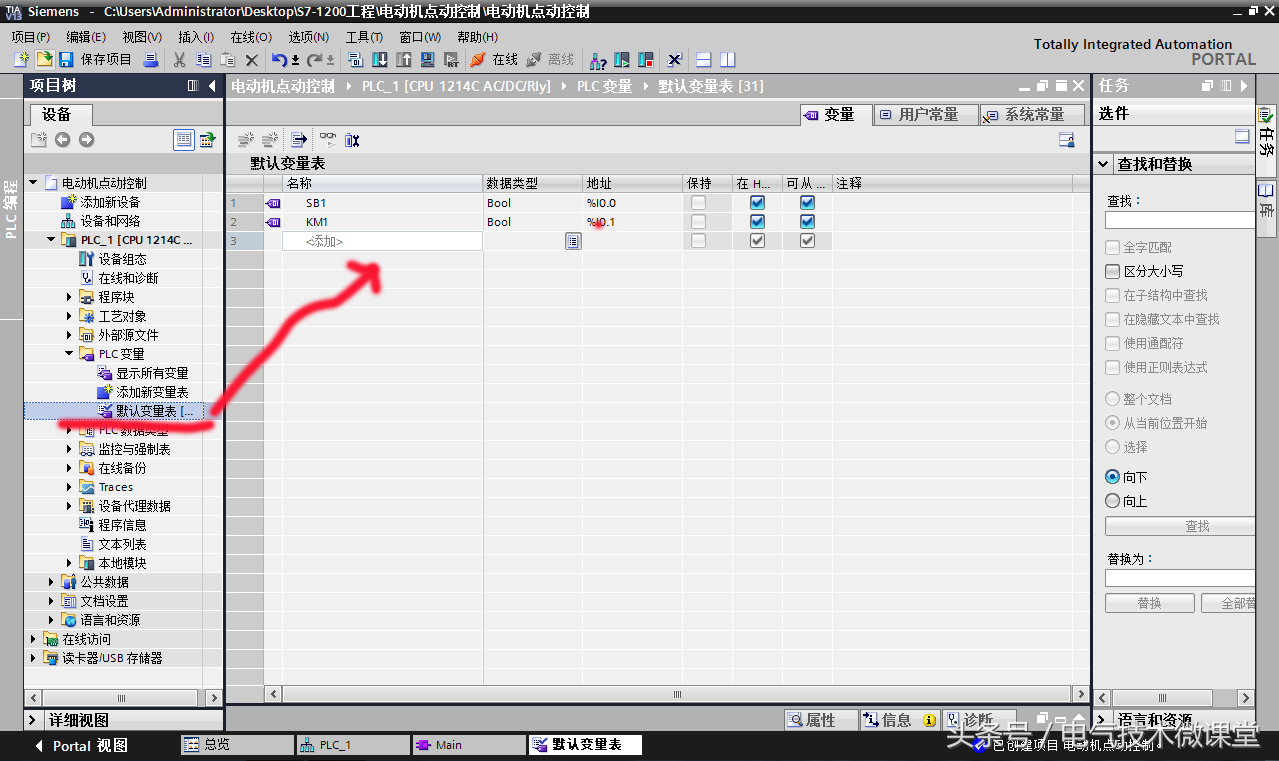Open the 编辑(E) edit menu
This screenshot has height=761, width=1279.
(x=86, y=37)
